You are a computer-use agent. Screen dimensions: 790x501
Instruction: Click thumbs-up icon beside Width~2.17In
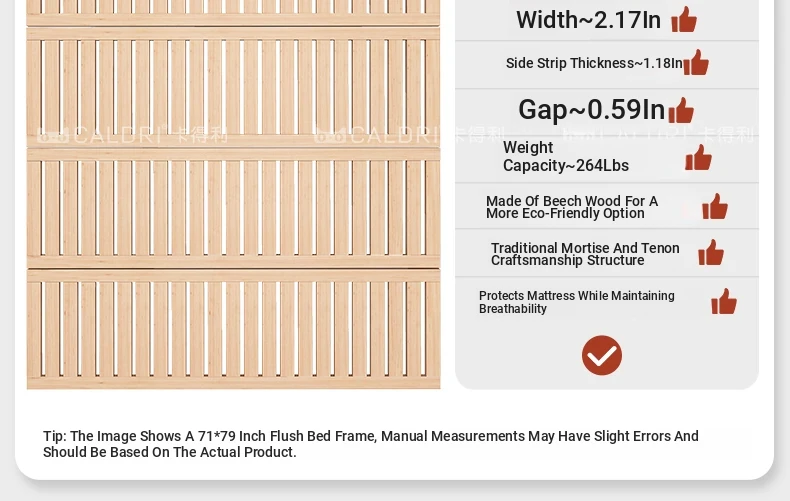point(684,19)
